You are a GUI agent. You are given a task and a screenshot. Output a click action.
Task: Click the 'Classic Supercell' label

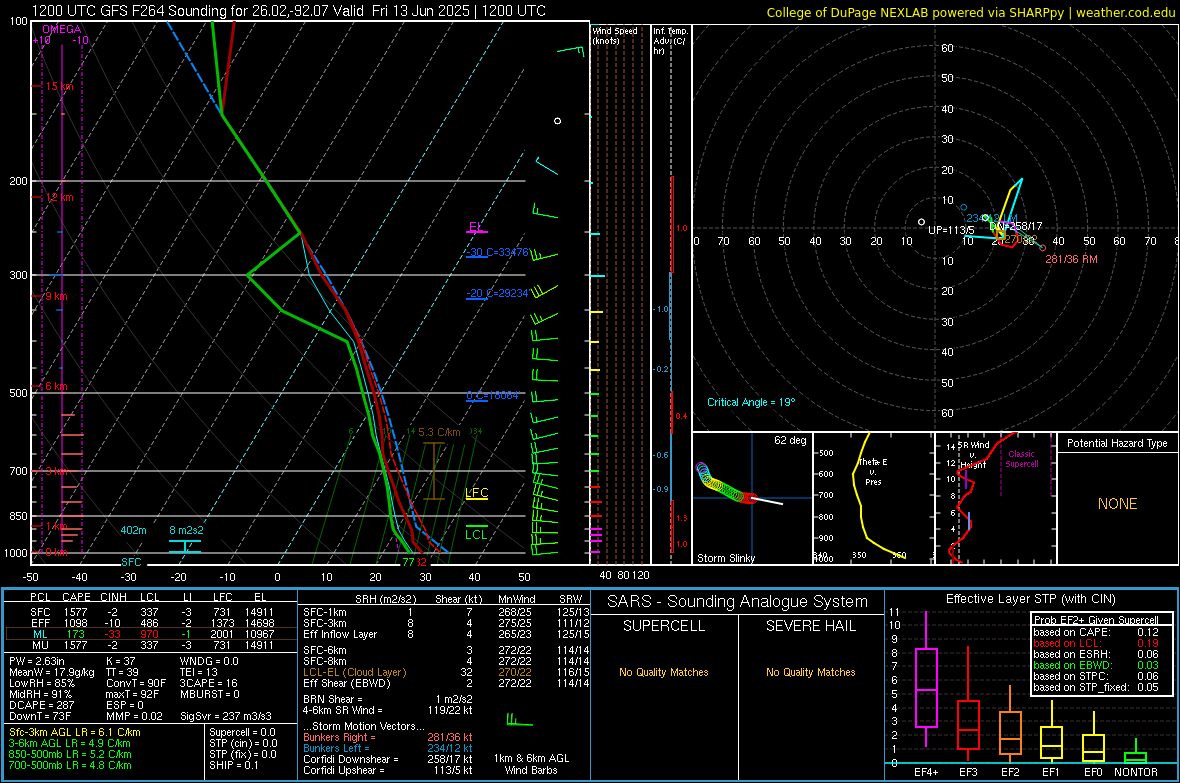tap(1021, 459)
